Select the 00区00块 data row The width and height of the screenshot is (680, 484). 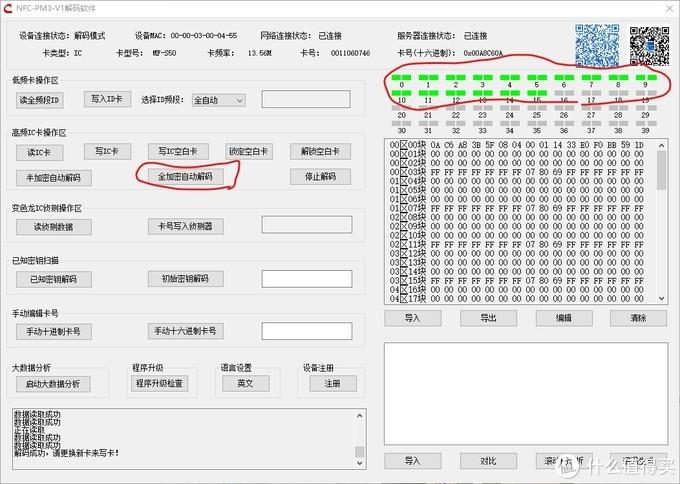tap(517, 145)
